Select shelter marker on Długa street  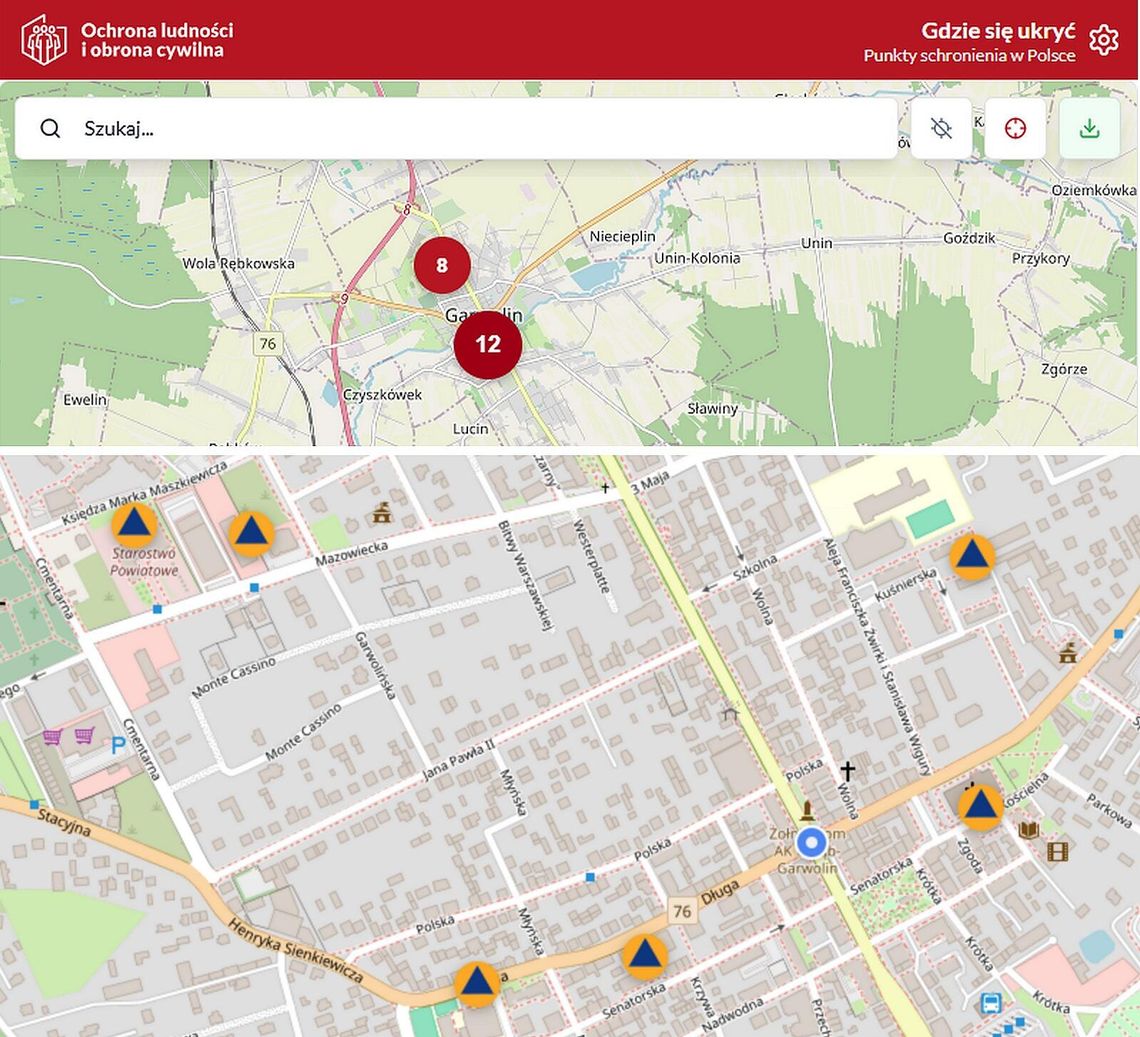pos(645,956)
